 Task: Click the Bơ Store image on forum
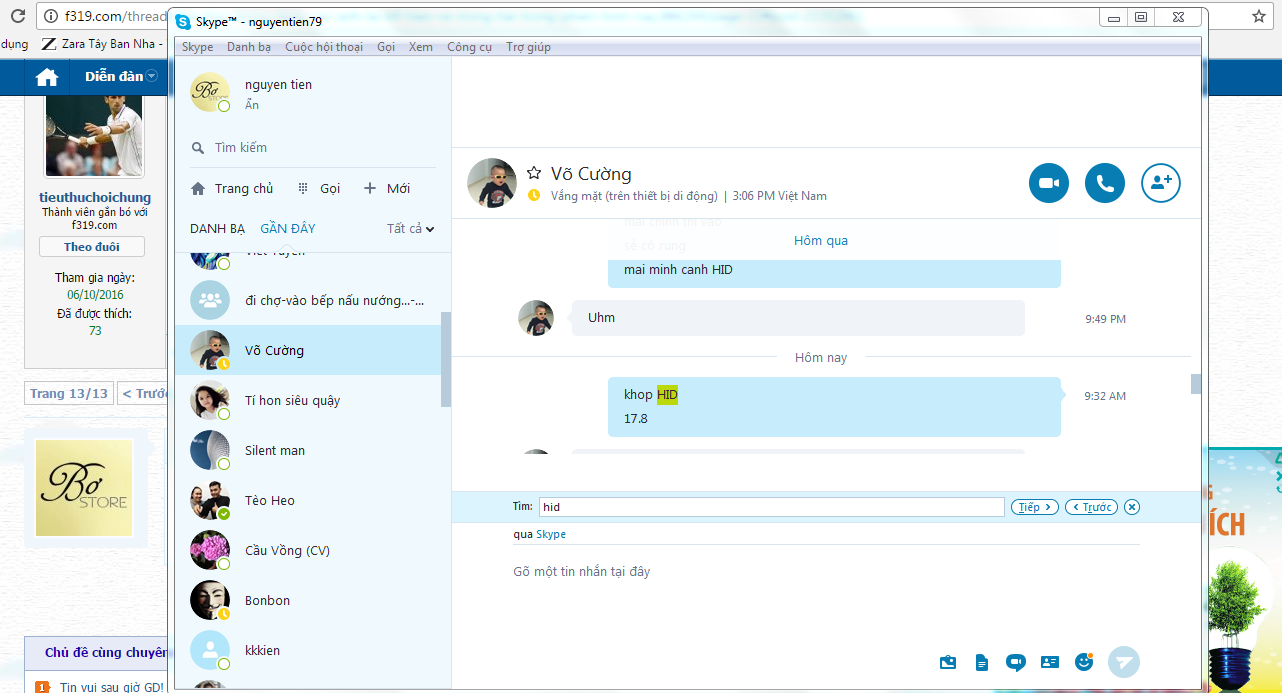[84, 487]
